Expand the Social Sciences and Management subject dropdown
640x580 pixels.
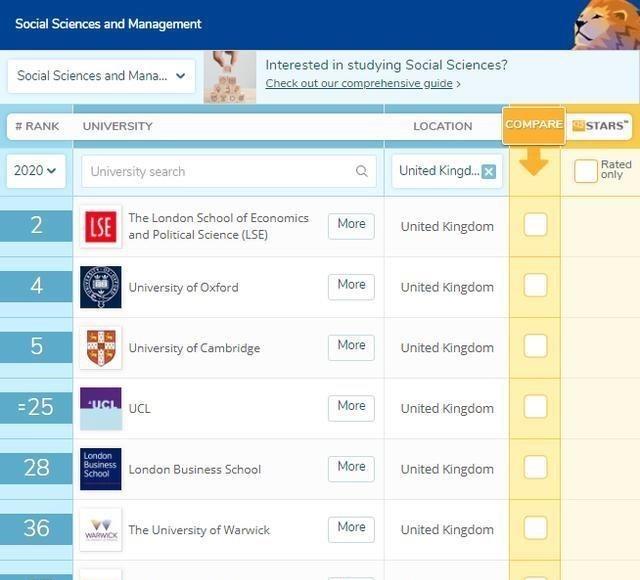click(x=101, y=76)
